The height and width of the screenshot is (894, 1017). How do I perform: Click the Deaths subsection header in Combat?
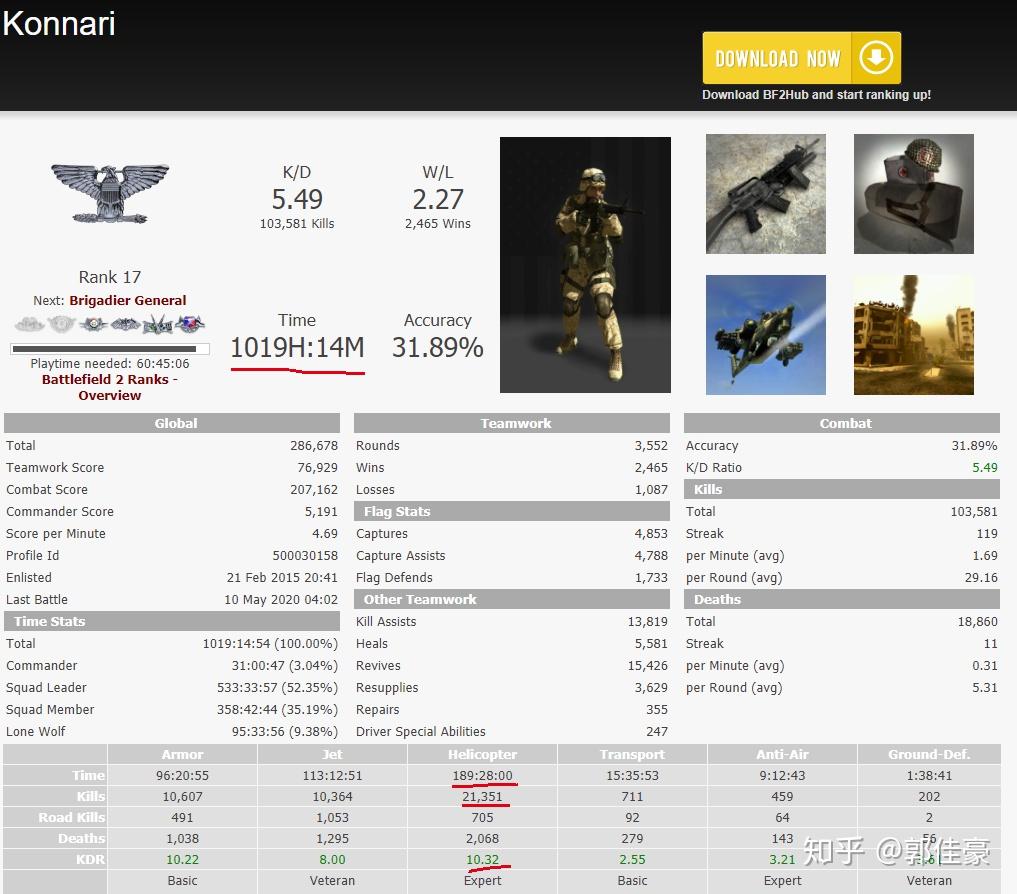842,599
